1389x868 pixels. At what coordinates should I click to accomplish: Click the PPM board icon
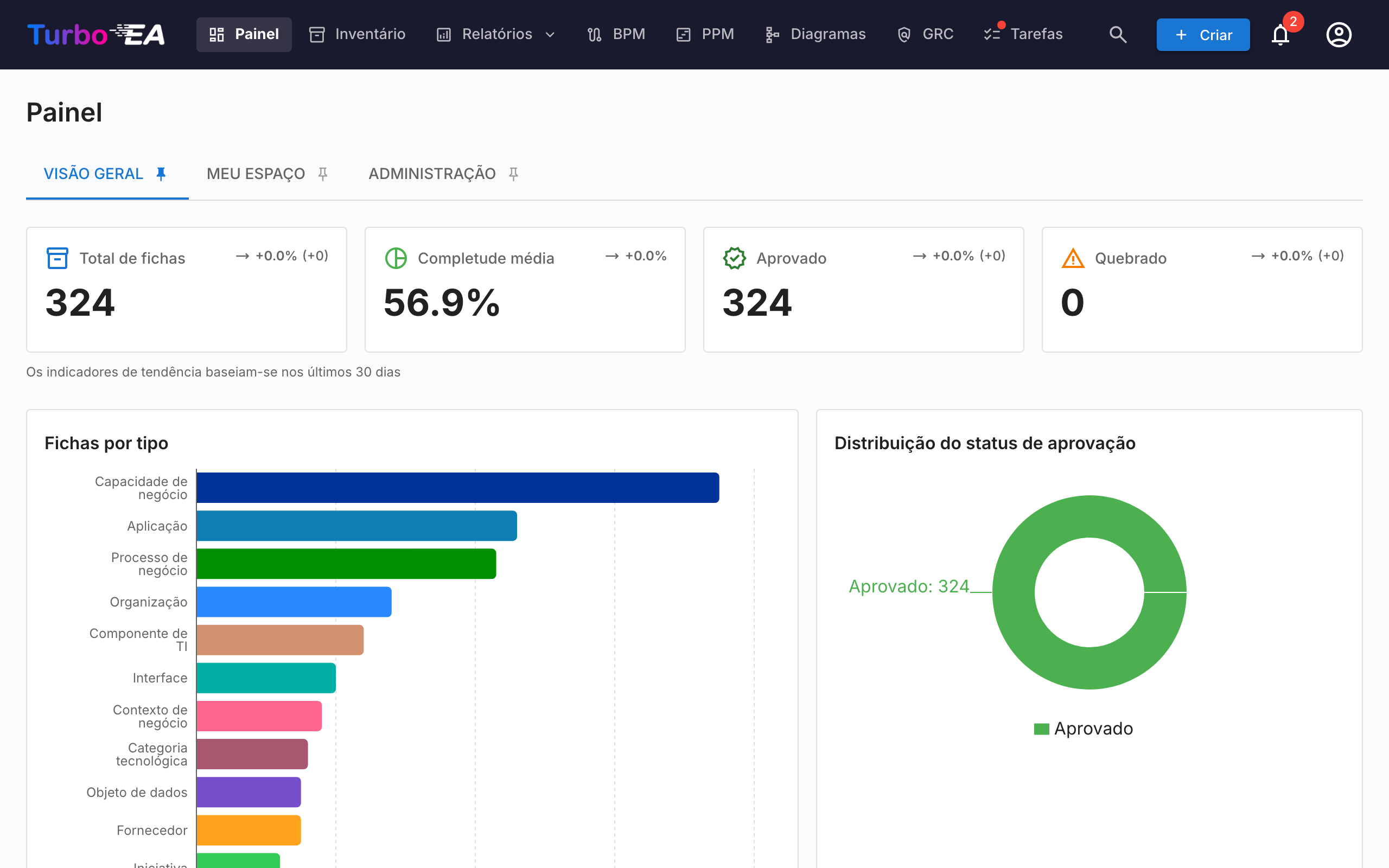click(684, 34)
